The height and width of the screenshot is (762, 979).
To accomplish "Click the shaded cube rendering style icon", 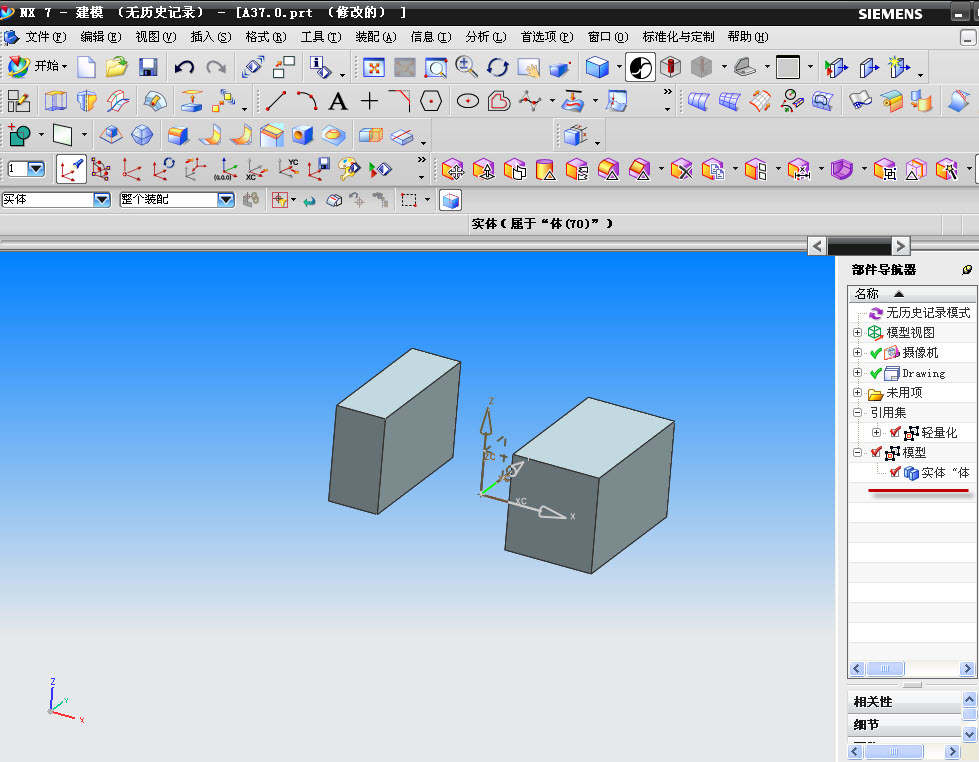I will (597, 67).
